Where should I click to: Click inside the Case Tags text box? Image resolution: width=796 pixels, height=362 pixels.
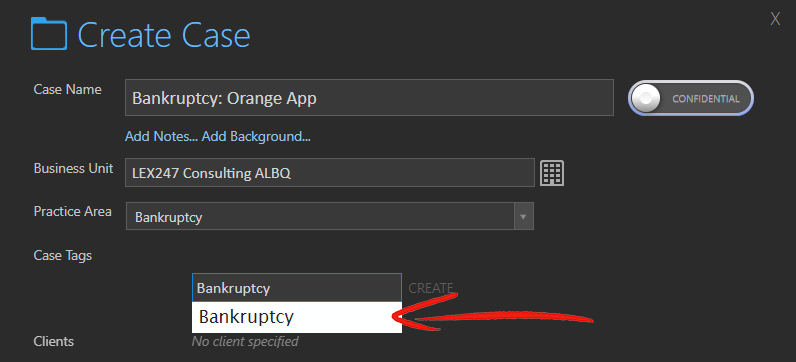tap(297, 288)
